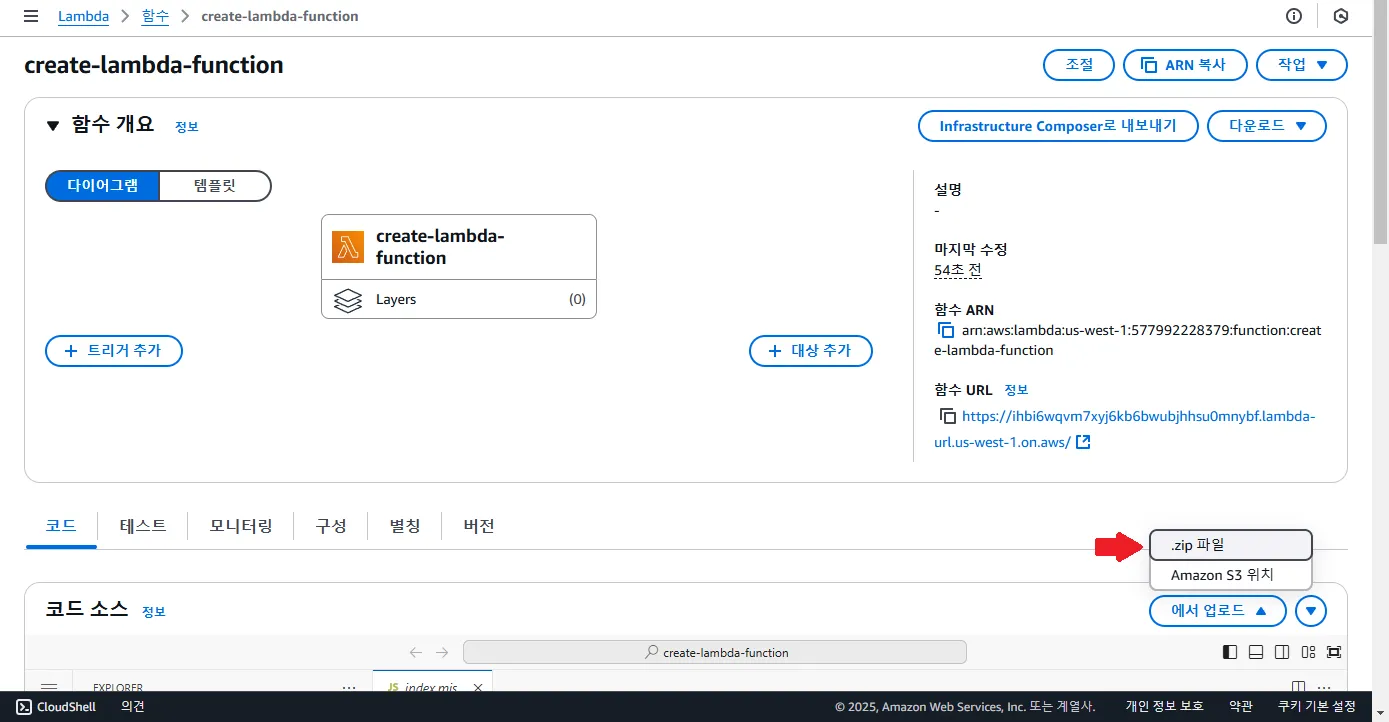Open the function URL link
The width and height of the screenshot is (1389, 722).
pyautogui.click(x=1125, y=429)
